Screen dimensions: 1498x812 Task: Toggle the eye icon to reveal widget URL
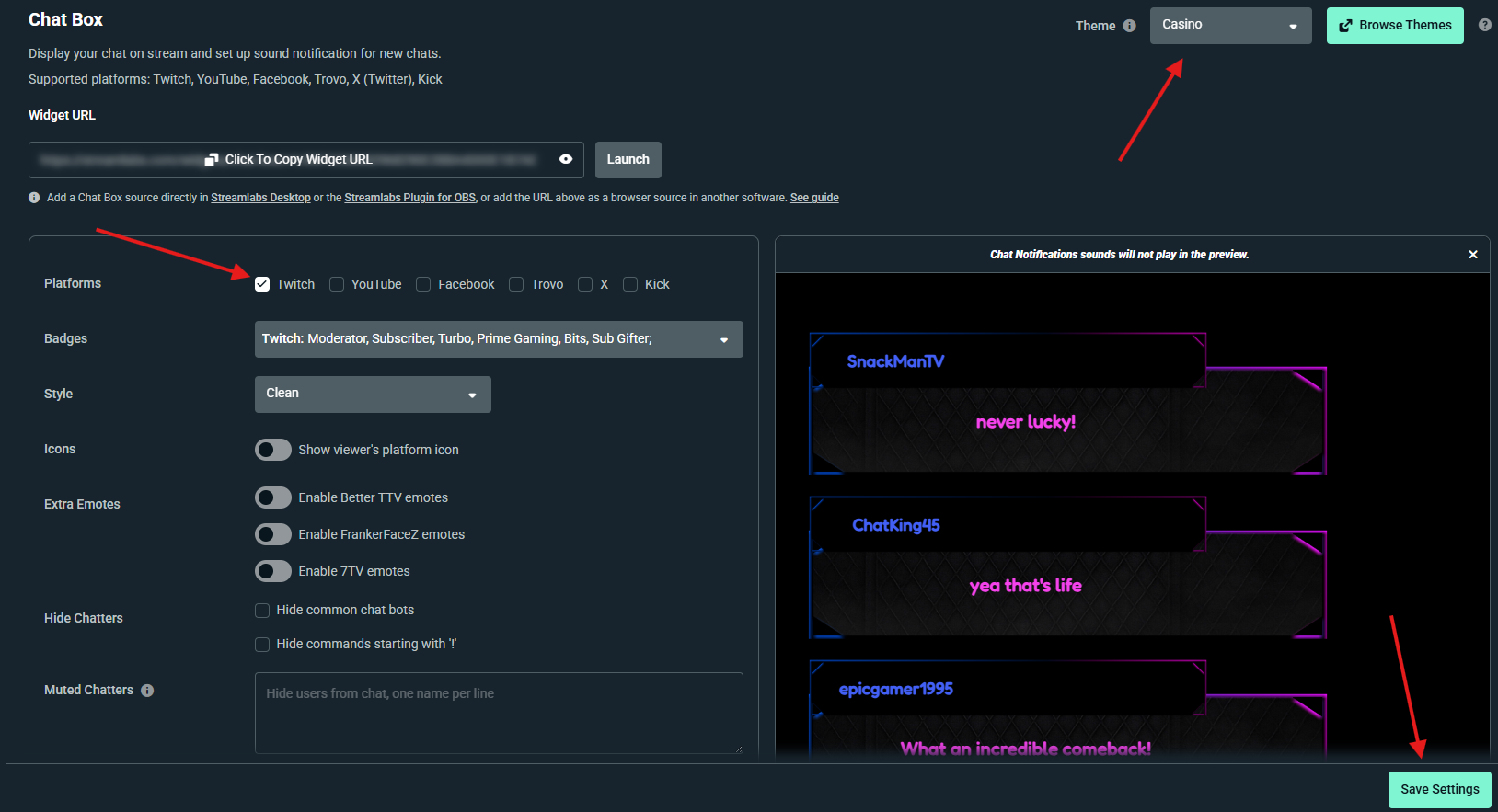566,159
